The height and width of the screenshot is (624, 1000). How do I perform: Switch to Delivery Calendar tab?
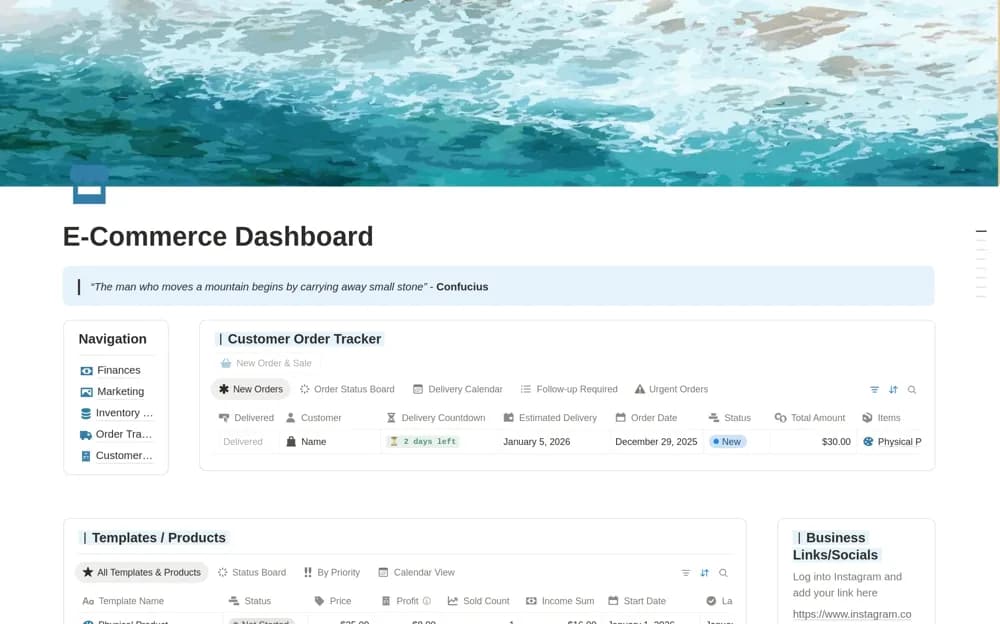[458, 389]
